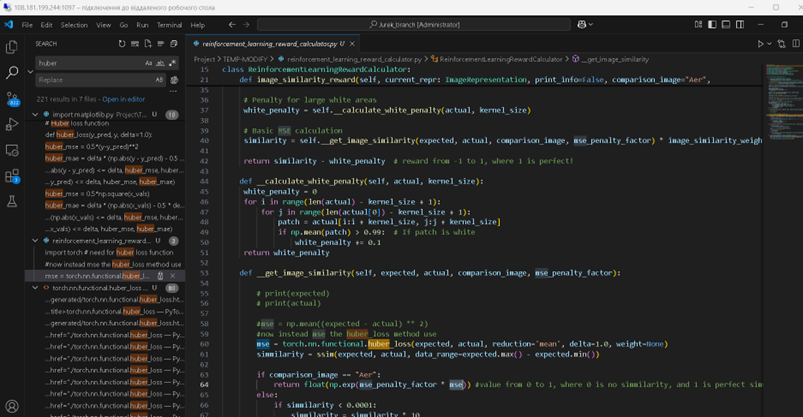The image size is (803, 417).
Task: Toggle Match Whole Word in search box
Action: 160,63
